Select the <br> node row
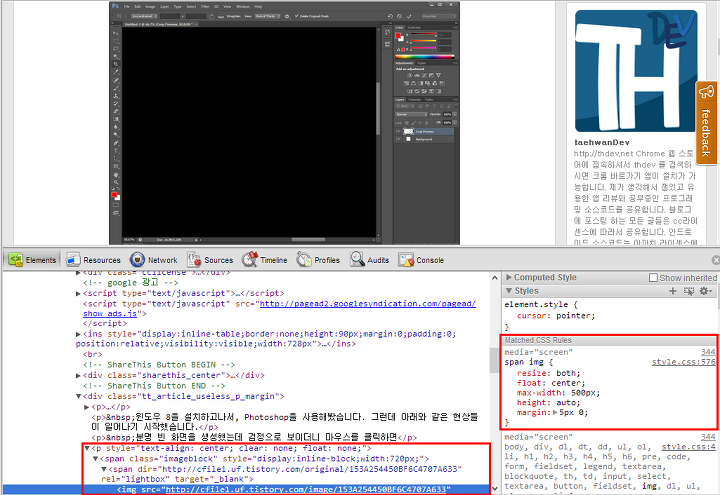This screenshot has height=495, width=720. [x=93, y=354]
